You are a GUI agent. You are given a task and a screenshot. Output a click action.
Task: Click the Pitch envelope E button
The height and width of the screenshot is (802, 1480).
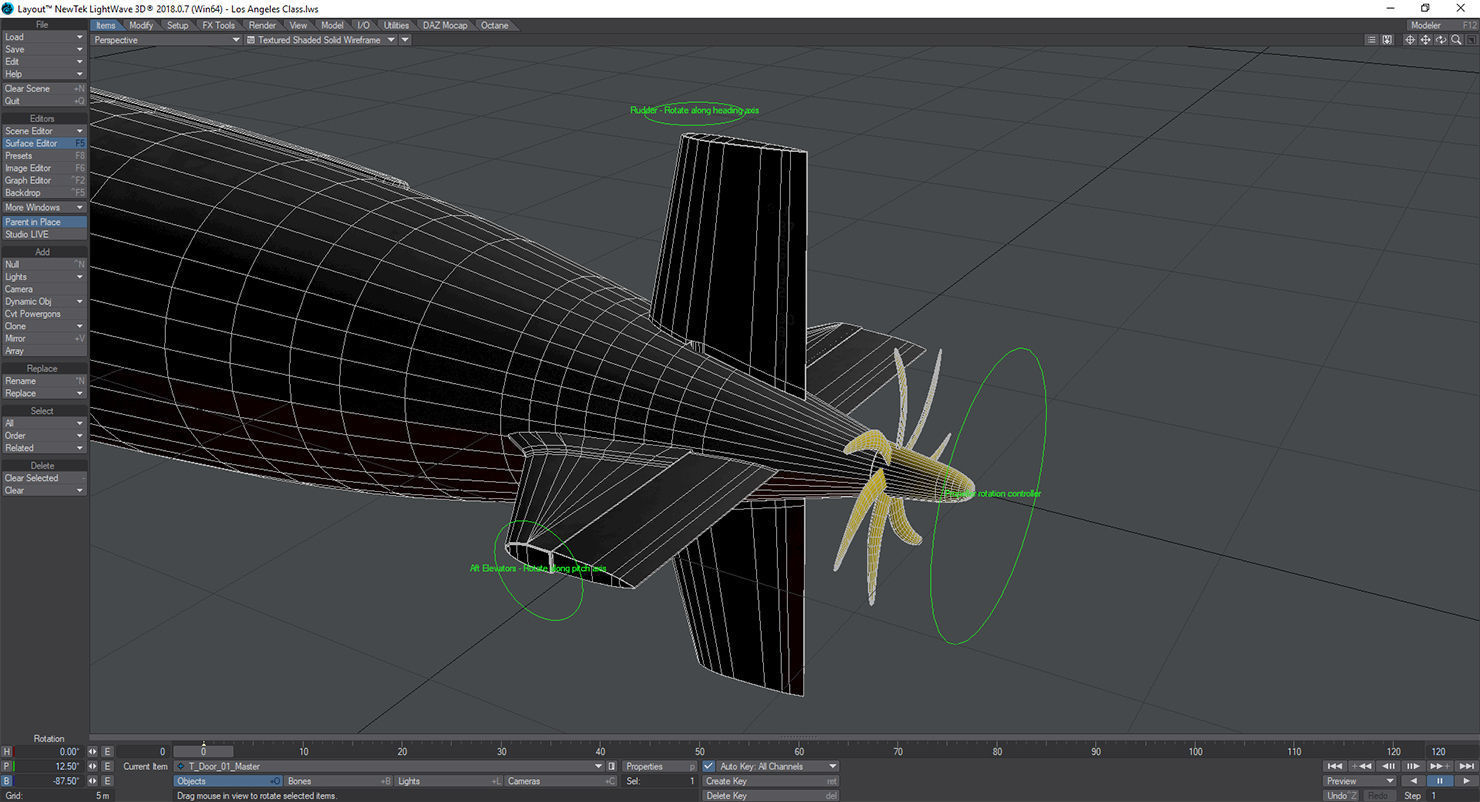pyautogui.click(x=108, y=767)
